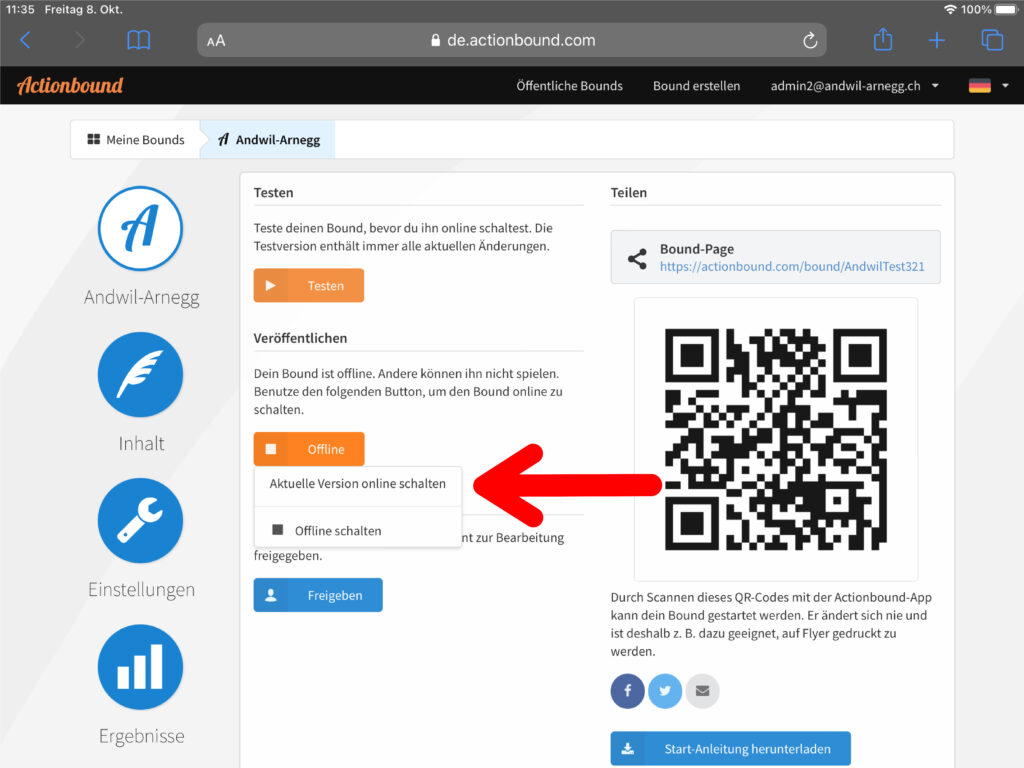Open Öffentliche Bounds in top navigation

(569, 86)
